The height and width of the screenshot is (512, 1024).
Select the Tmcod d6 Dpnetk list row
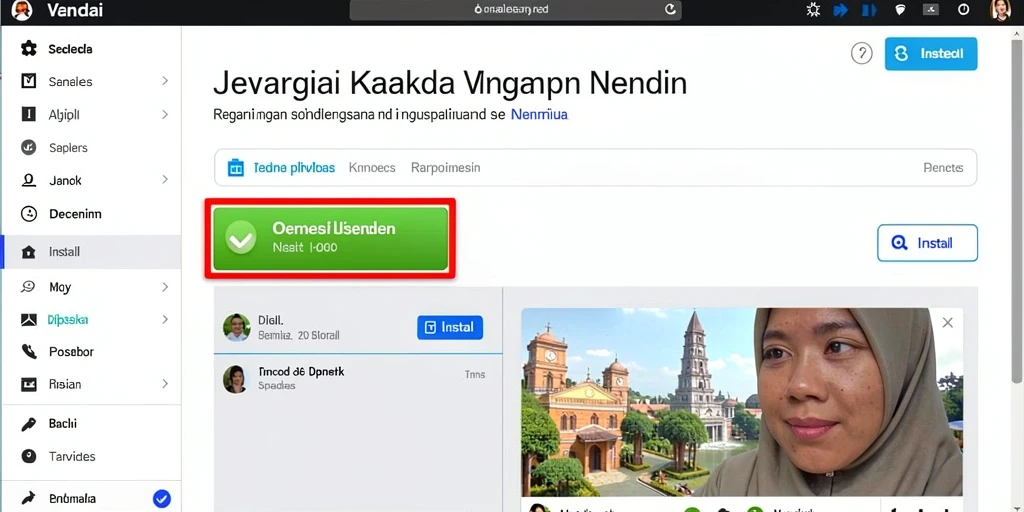click(x=358, y=379)
